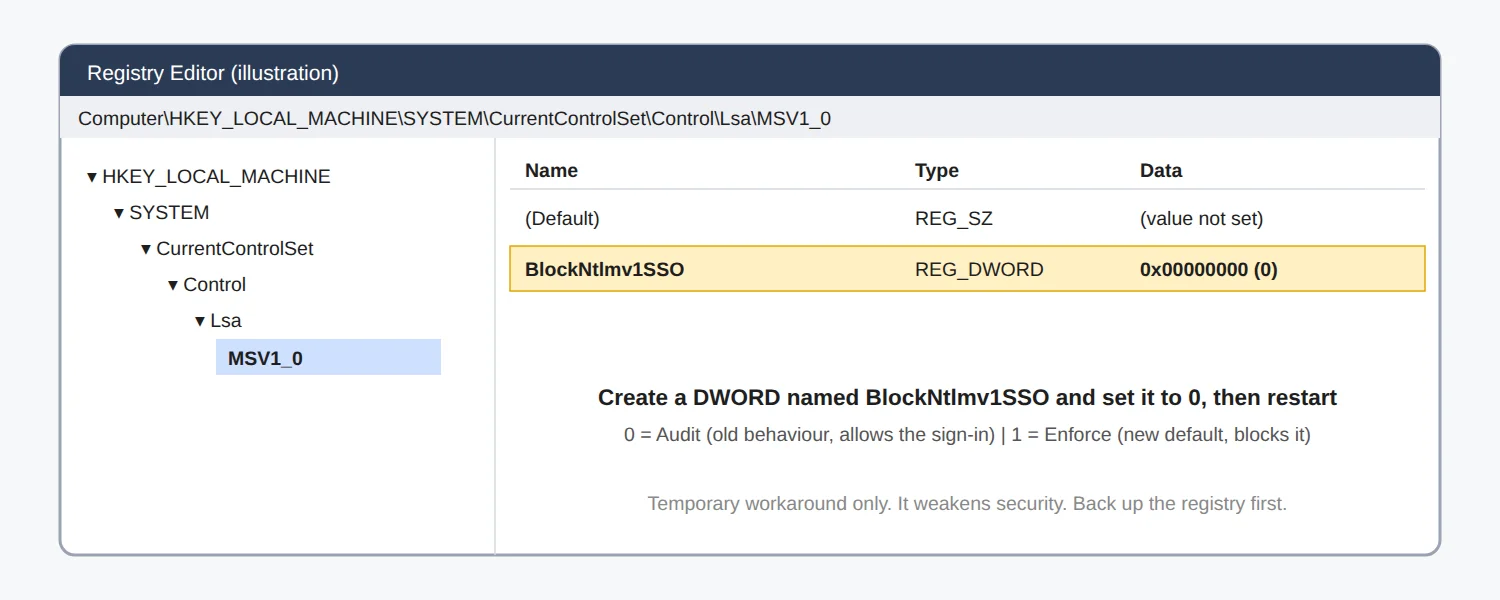The width and height of the screenshot is (1500, 600).
Task: Select the Control key label
Action: pyautogui.click(x=214, y=285)
